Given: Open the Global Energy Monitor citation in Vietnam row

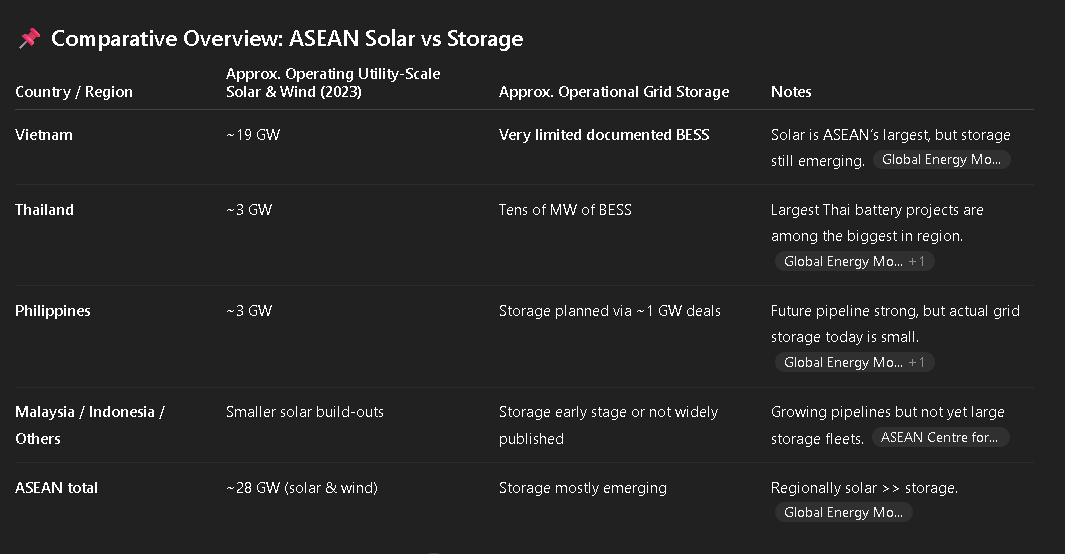Looking at the screenshot, I should 940,160.
